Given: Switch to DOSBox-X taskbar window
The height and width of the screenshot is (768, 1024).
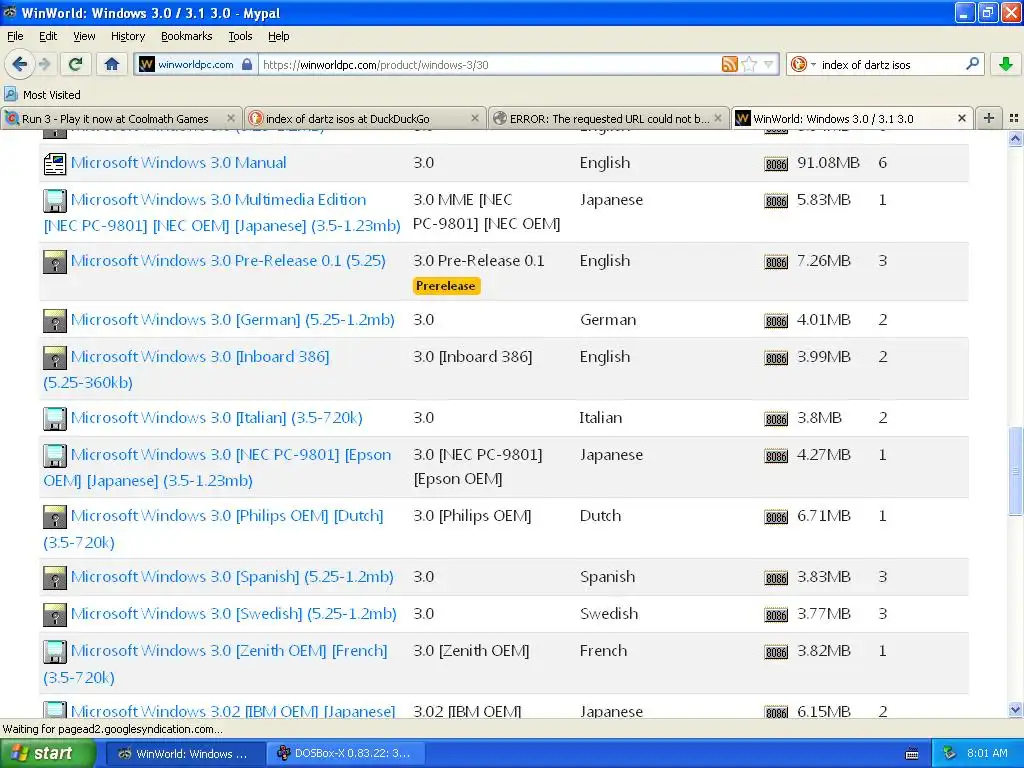Looking at the screenshot, I should coord(345,753).
